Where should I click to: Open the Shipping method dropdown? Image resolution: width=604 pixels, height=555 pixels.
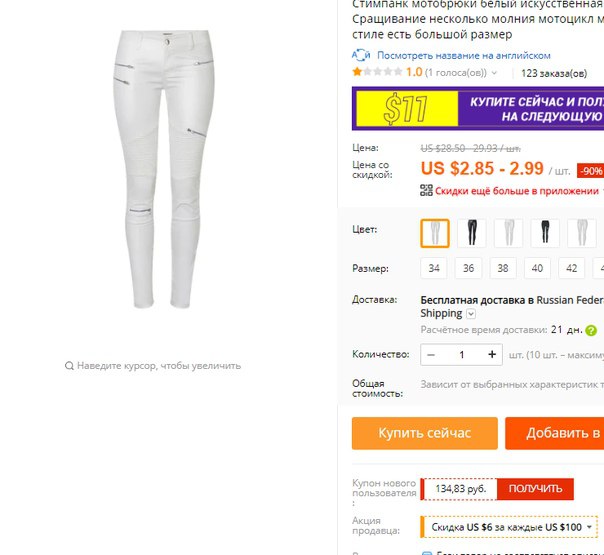471,314
